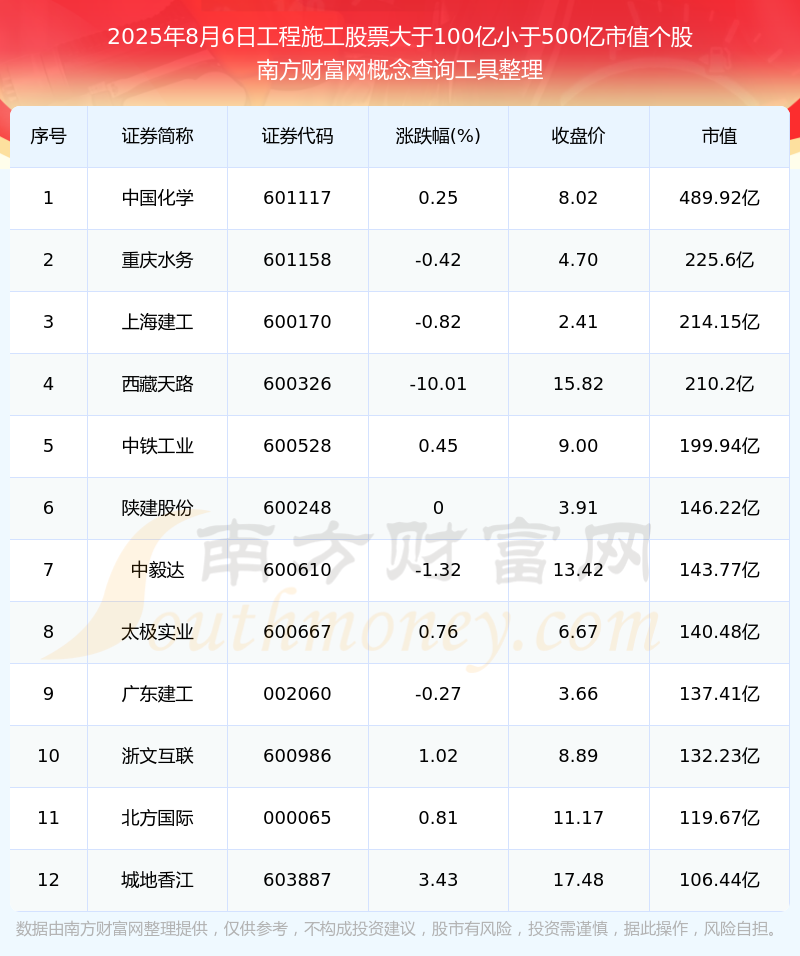800x956 pixels.
Task: Select stock code 600248
Action: coord(298,508)
